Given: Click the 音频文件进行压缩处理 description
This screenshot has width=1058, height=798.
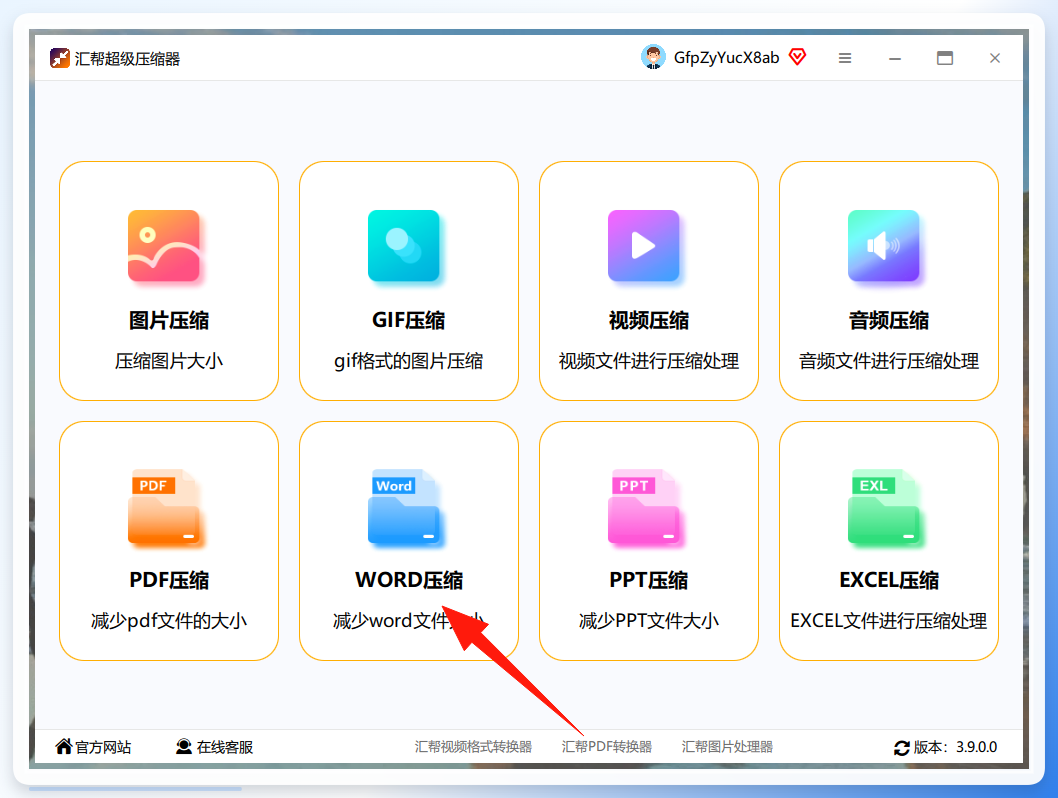Looking at the screenshot, I should pos(889,362).
